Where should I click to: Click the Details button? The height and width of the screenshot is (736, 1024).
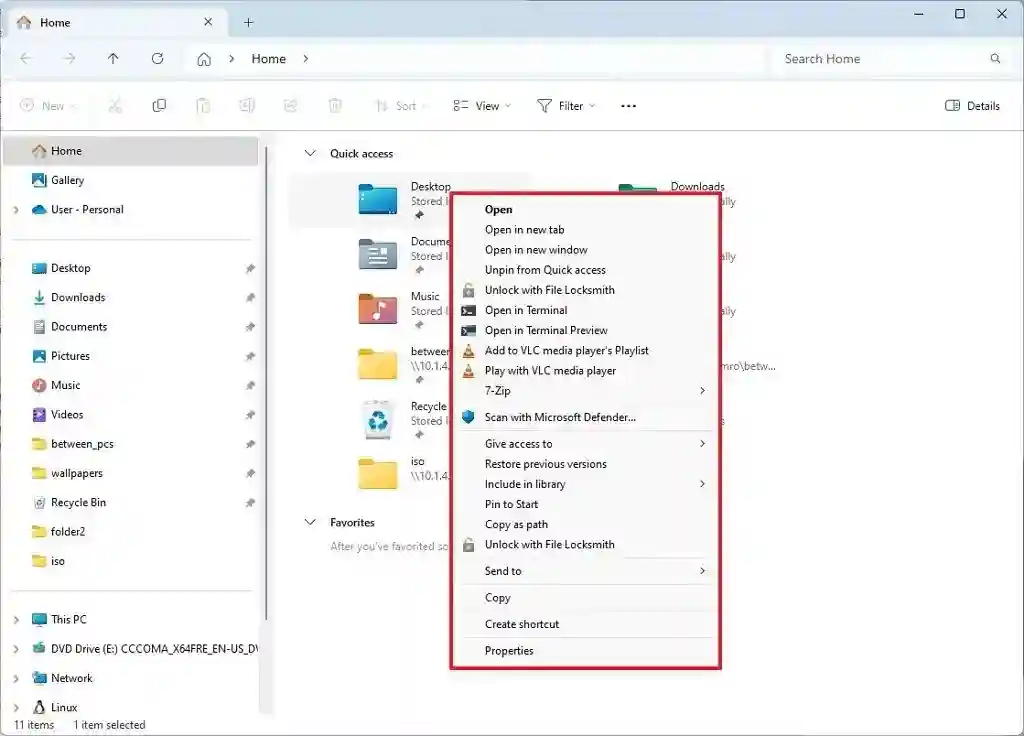(x=971, y=105)
